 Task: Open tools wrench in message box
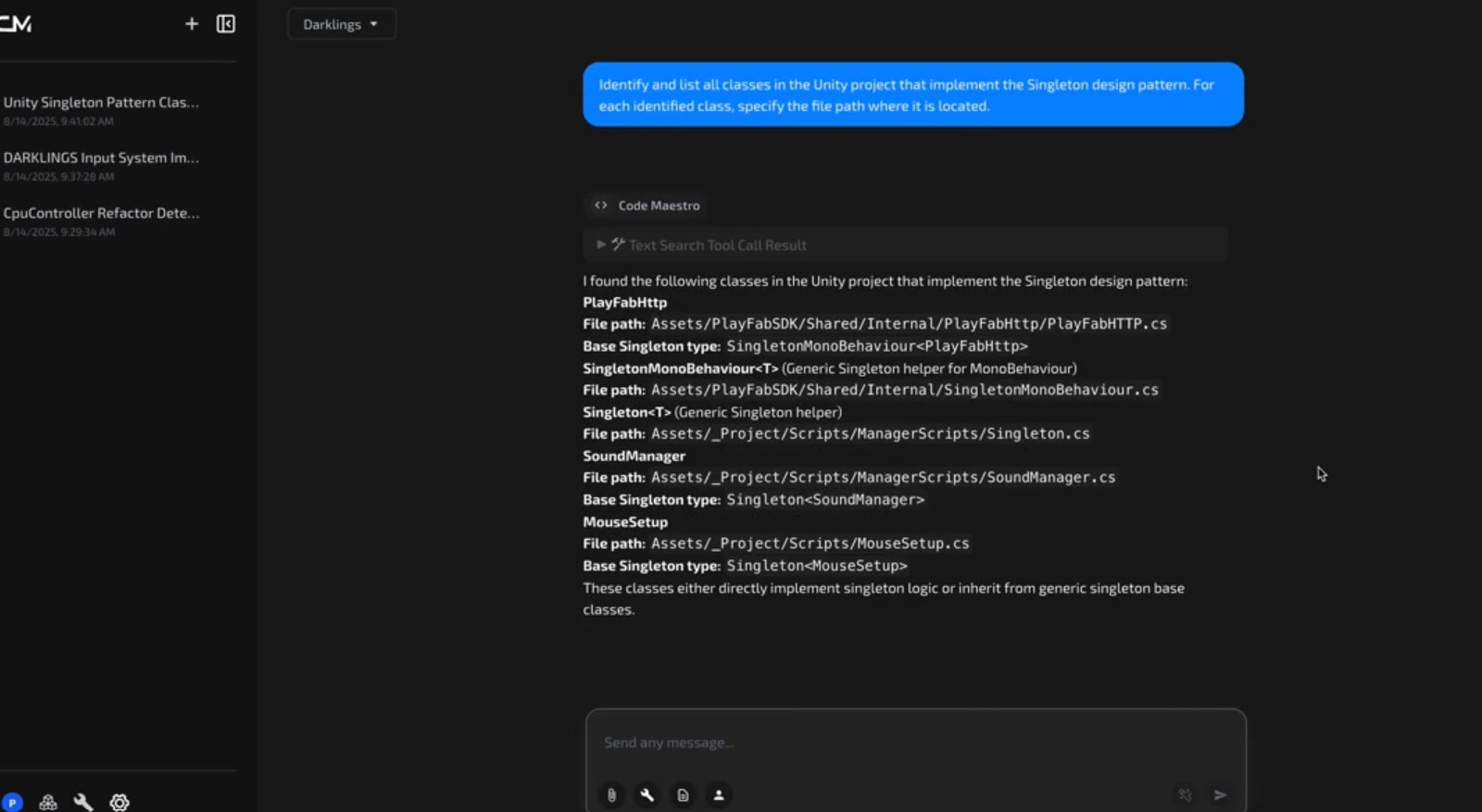647,794
